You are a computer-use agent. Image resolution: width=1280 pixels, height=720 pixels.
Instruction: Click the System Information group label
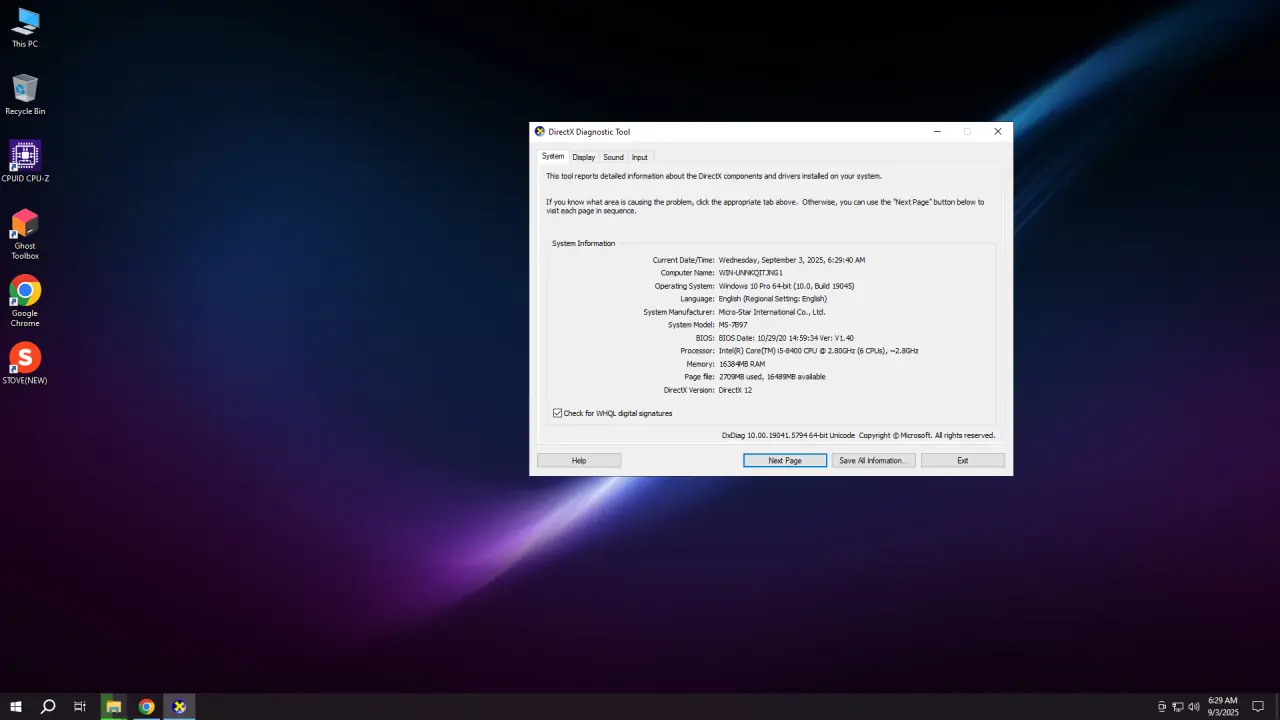pyautogui.click(x=583, y=244)
